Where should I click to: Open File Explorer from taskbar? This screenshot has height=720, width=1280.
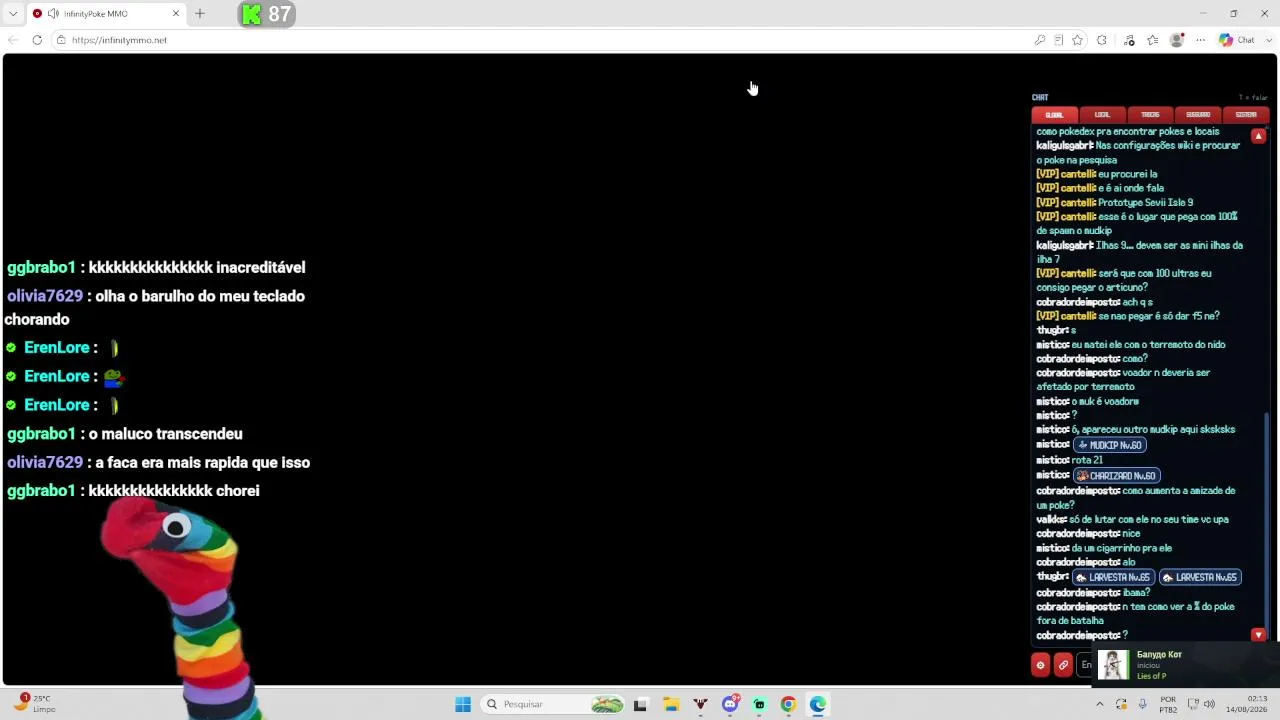(x=671, y=704)
